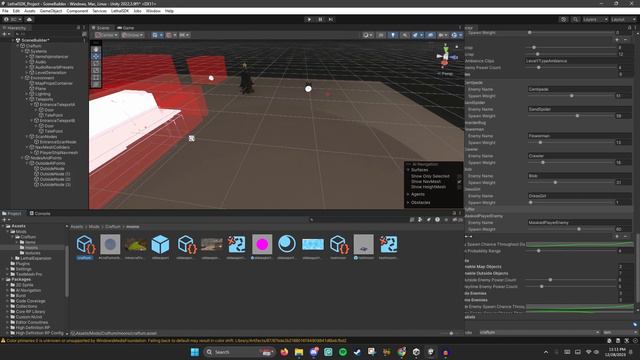Open the Window menu
Screen dimensions: 640x360
pyautogui.click(x=153, y=11)
